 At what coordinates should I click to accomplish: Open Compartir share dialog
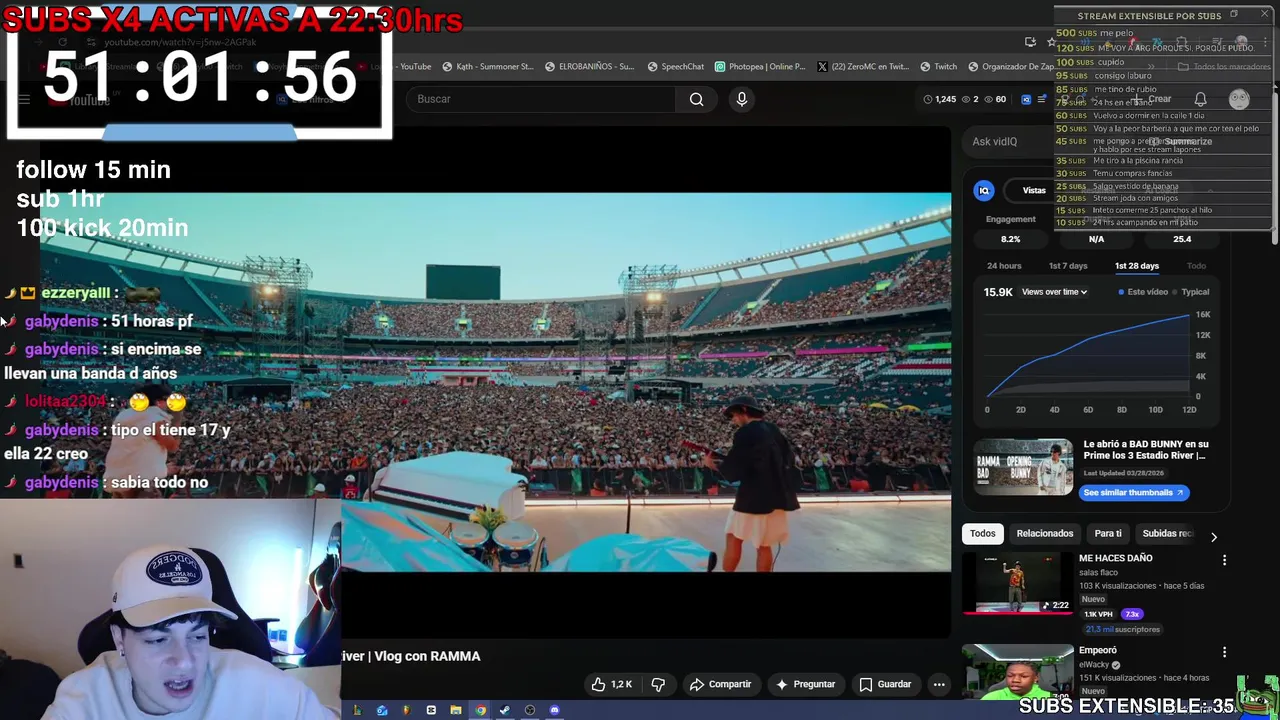tap(720, 684)
